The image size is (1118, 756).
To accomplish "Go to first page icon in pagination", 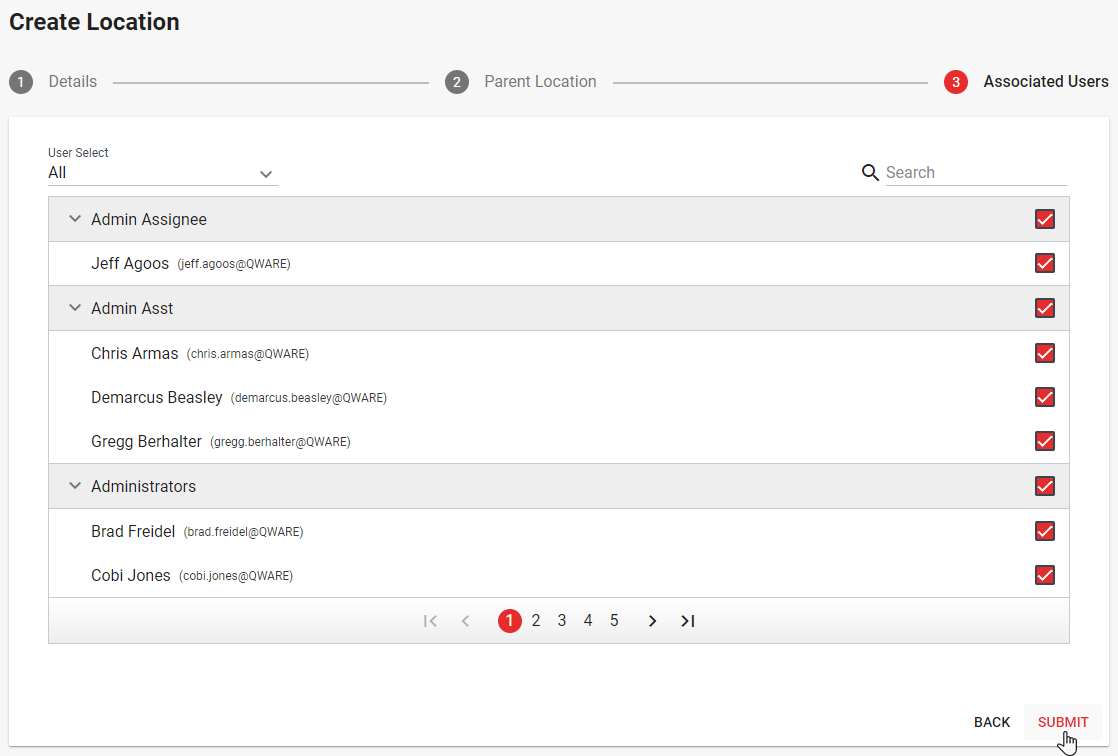I will (x=430, y=621).
